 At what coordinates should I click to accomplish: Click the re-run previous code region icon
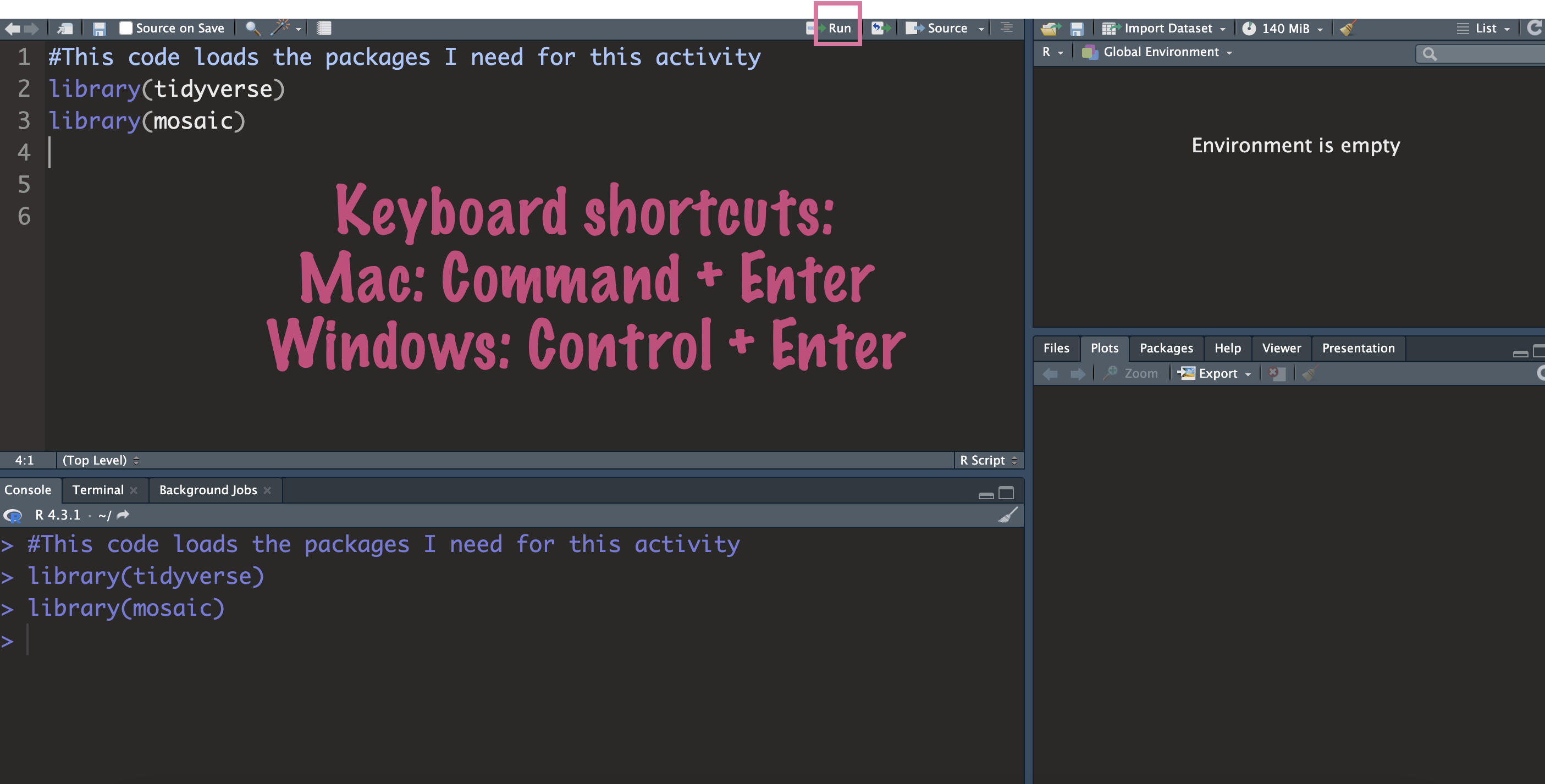[880, 28]
